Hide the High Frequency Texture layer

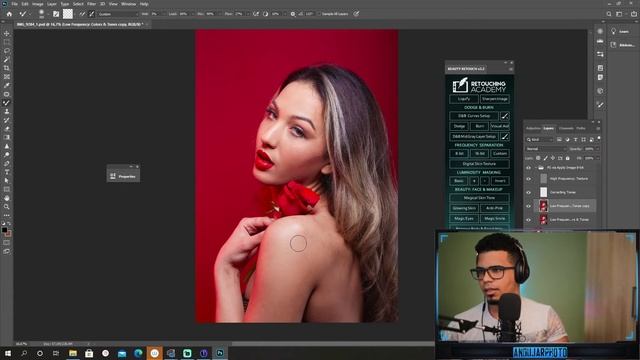529,179
